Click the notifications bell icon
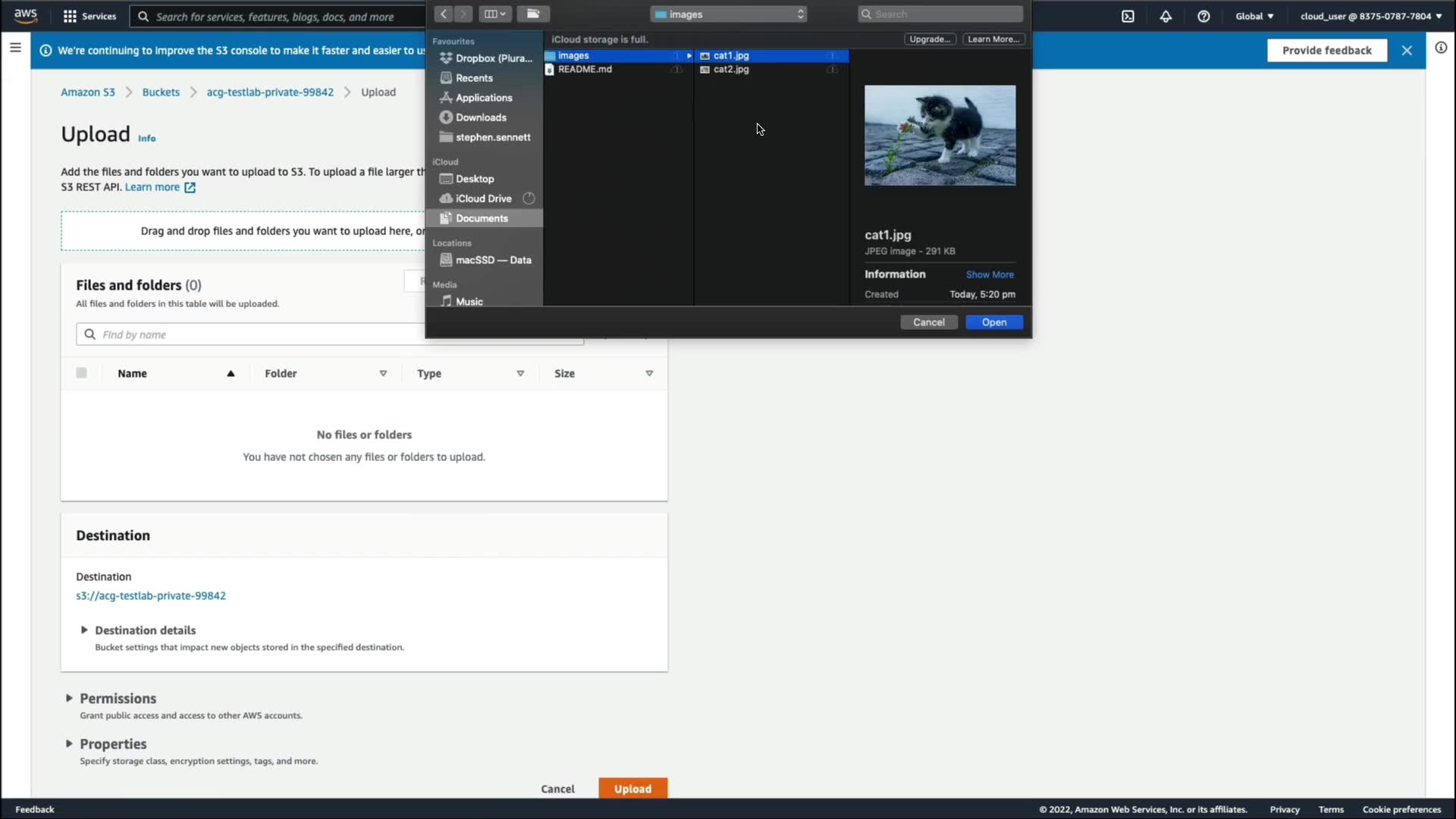 (x=1166, y=16)
